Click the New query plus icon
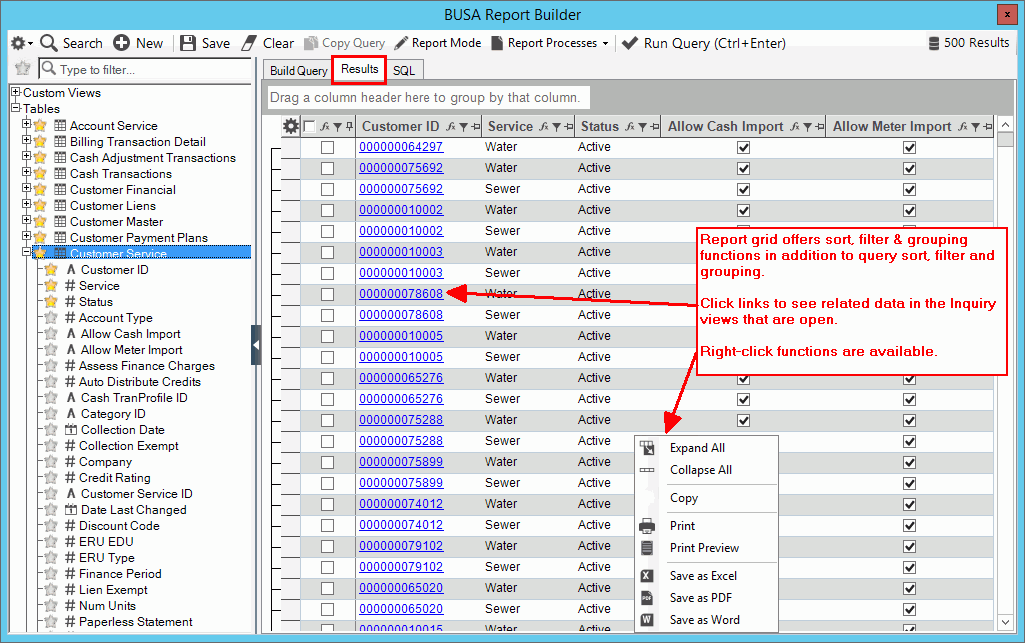 tap(121, 43)
